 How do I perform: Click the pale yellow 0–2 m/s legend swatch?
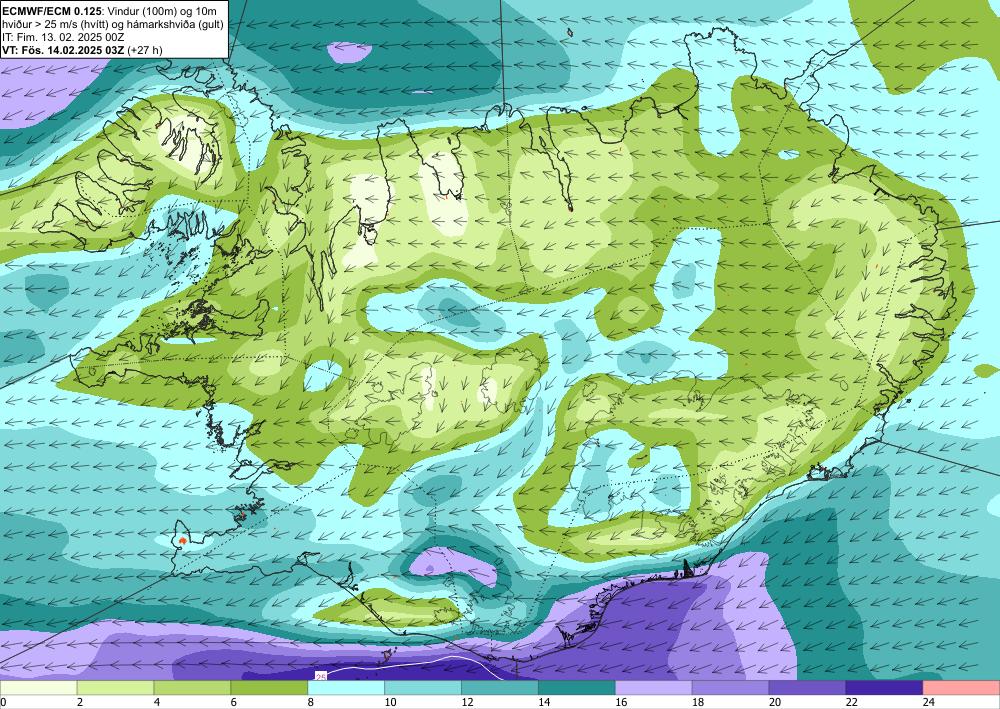point(38,688)
